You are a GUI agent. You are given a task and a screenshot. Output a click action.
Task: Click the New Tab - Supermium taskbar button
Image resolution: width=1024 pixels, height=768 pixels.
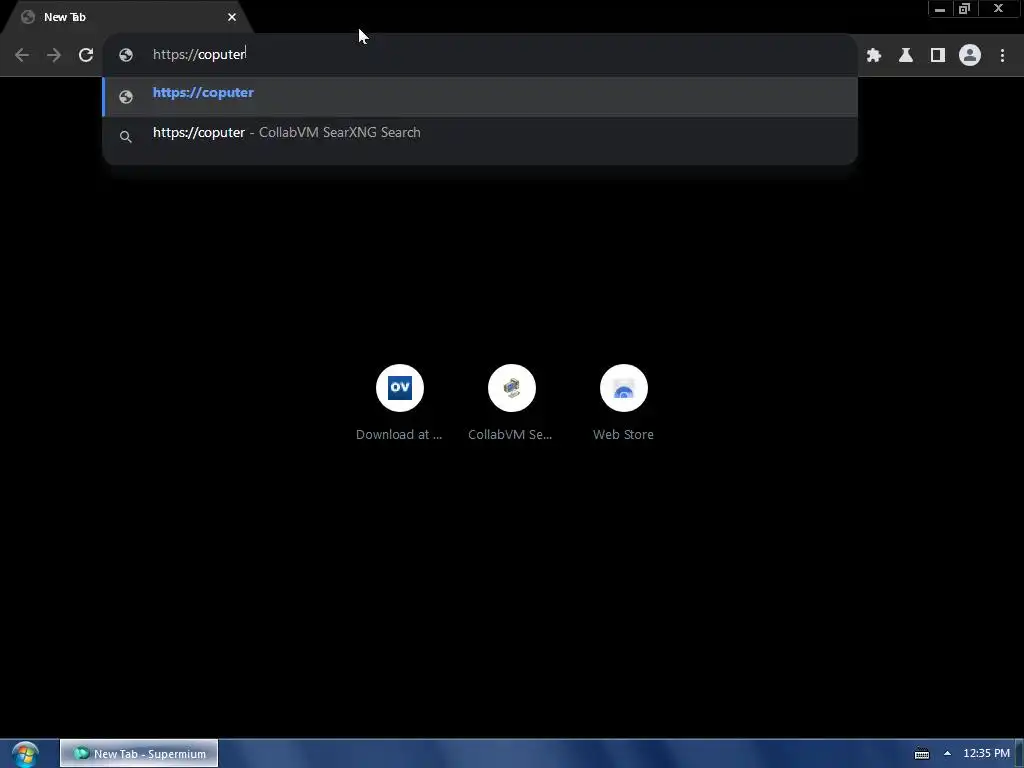pyautogui.click(x=139, y=754)
